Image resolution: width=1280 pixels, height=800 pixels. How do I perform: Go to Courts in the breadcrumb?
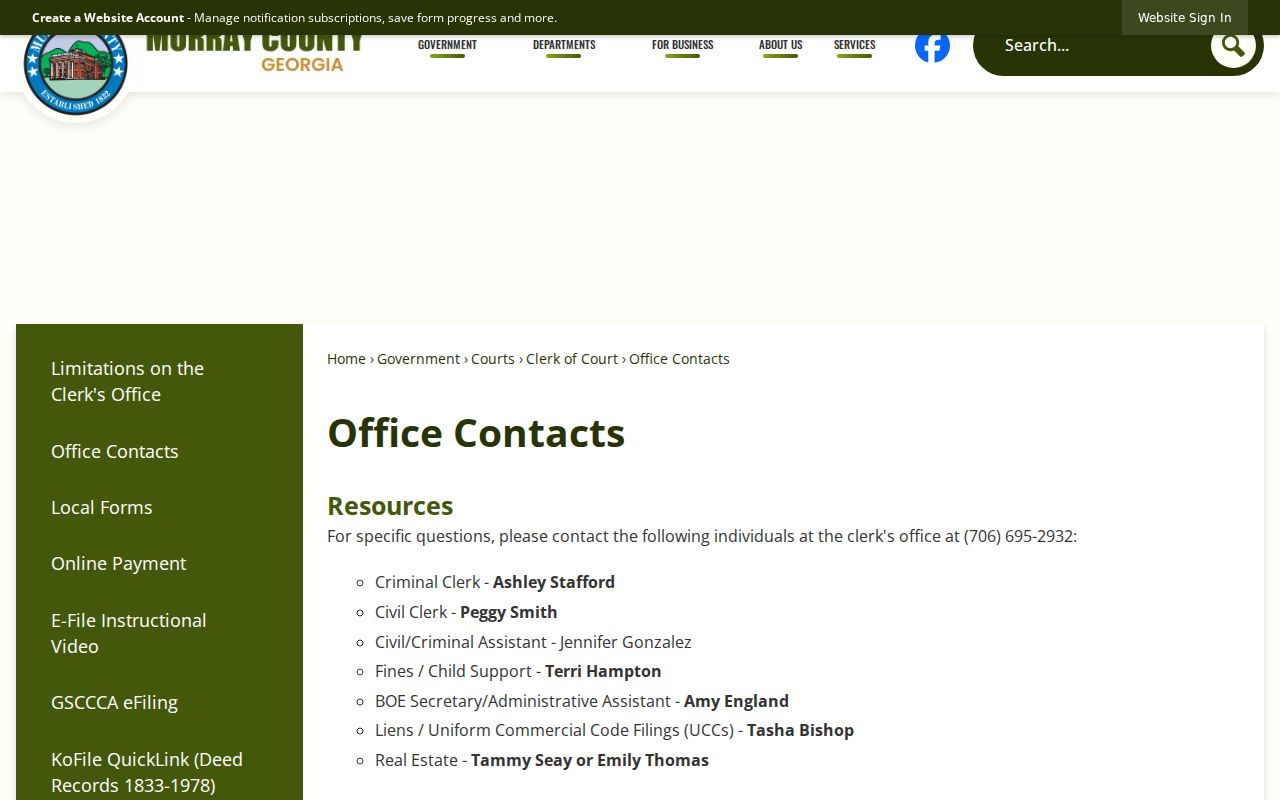tap(493, 359)
